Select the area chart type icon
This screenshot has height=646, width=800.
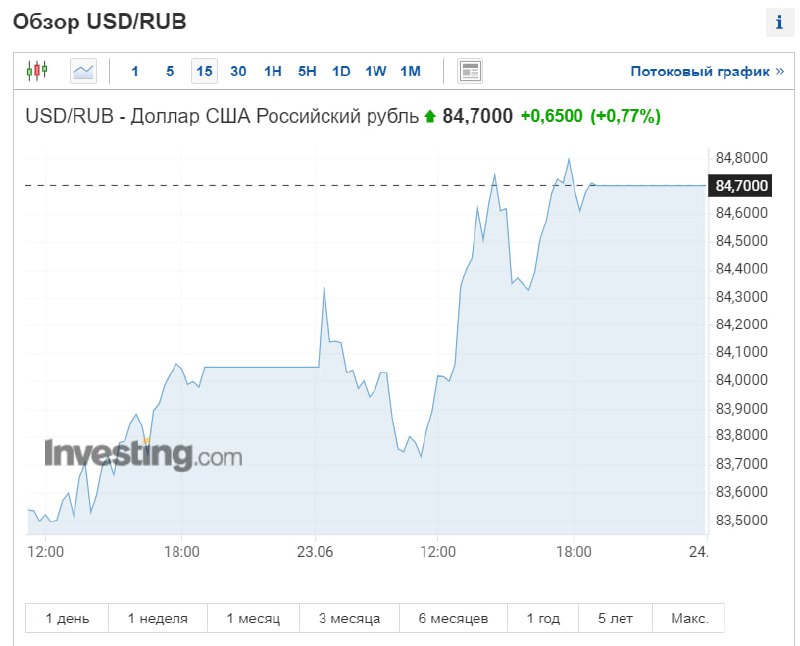83,71
